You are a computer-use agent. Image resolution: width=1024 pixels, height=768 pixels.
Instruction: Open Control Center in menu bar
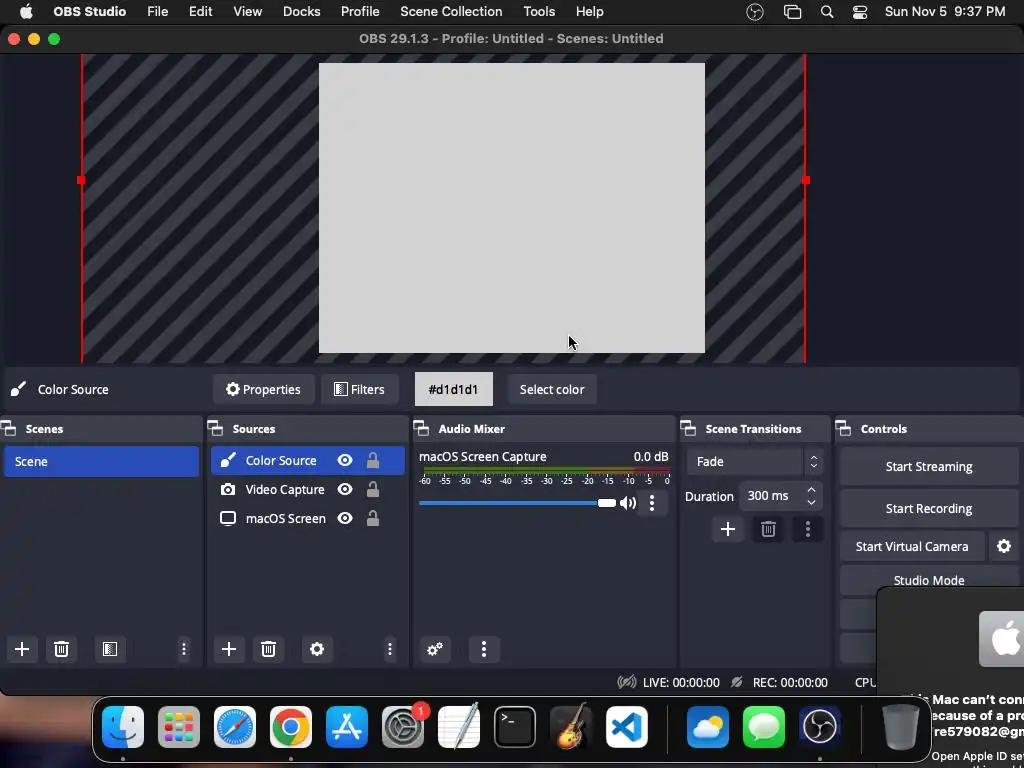click(860, 12)
